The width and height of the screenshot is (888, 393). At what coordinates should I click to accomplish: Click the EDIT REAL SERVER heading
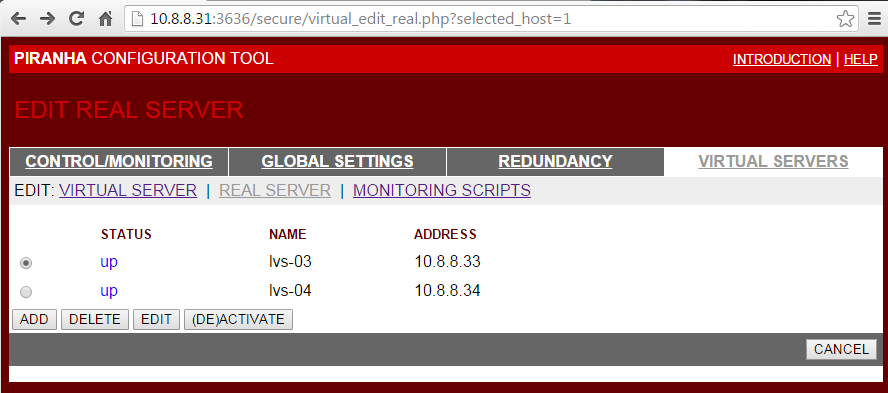point(129,110)
